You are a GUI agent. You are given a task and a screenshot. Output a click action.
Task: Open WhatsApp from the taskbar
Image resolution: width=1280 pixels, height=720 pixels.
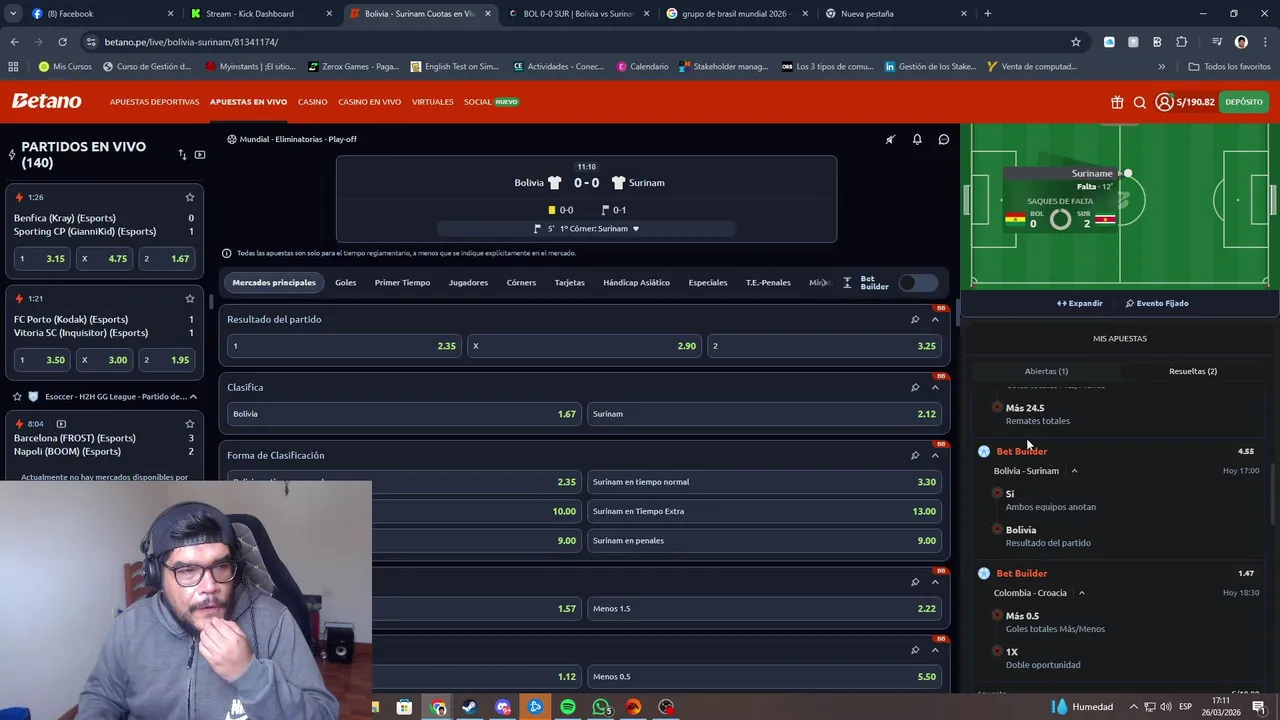[x=601, y=707]
